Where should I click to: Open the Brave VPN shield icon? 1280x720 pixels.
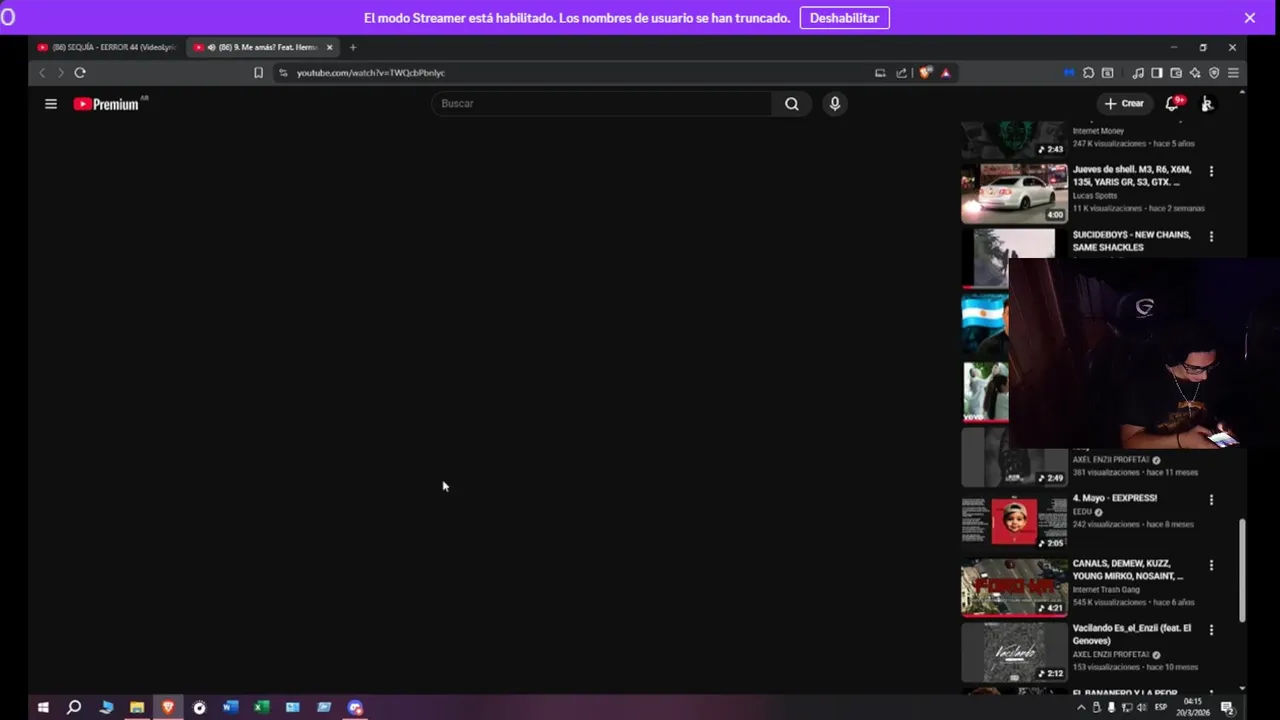click(x=1214, y=72)
